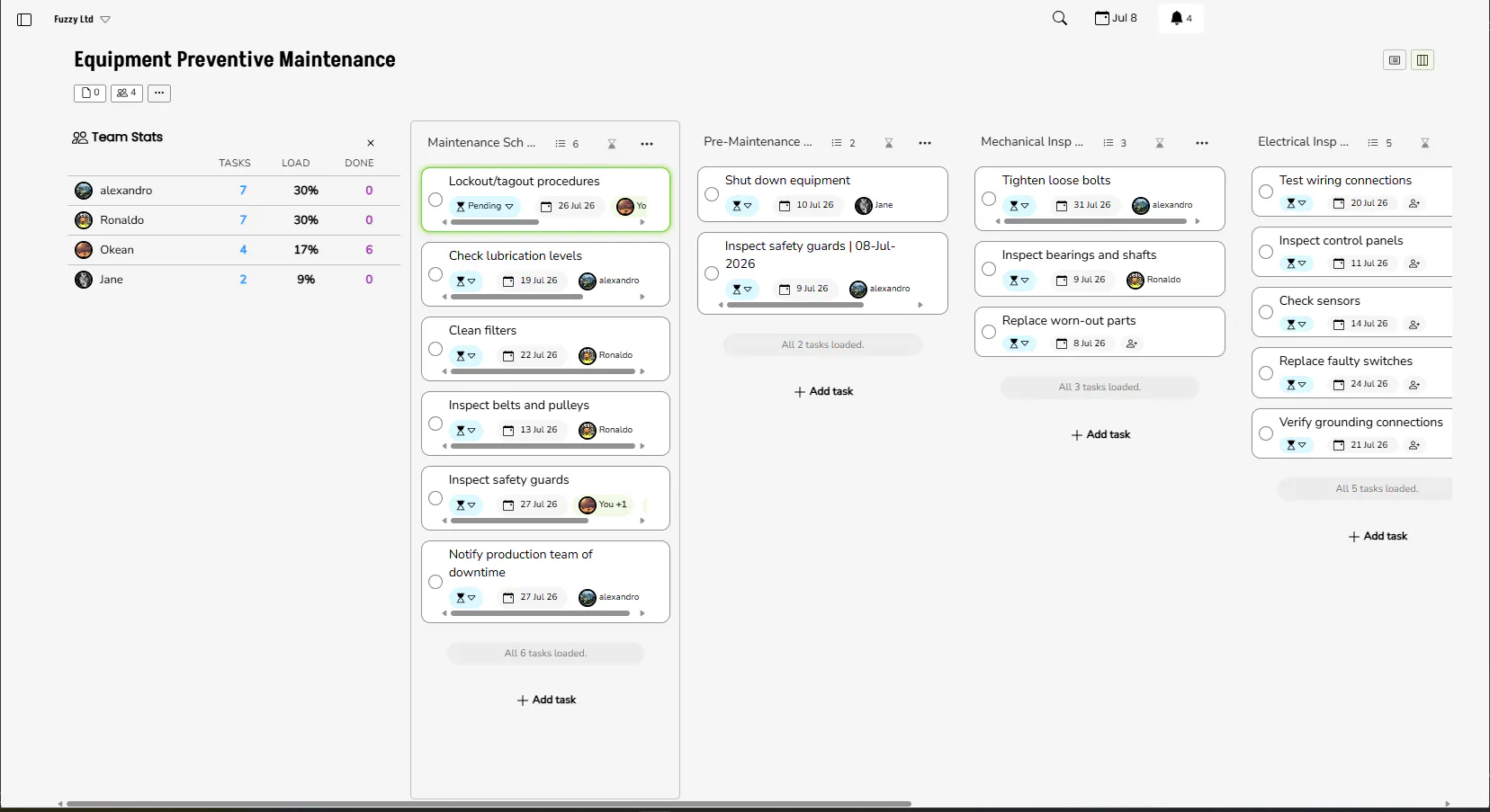Open status dropdown on Check sensors
This screenshot has height=812, width=1490.
(x=1297, y=324)
